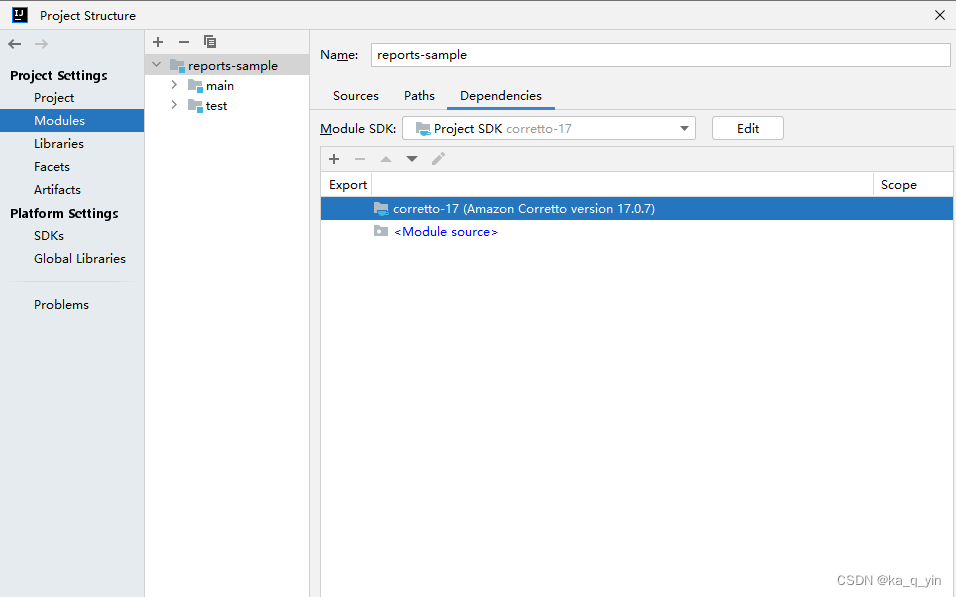Click the Edit SDK button
956x597 pixels.
pyautogui.click(x=747, y=129)
